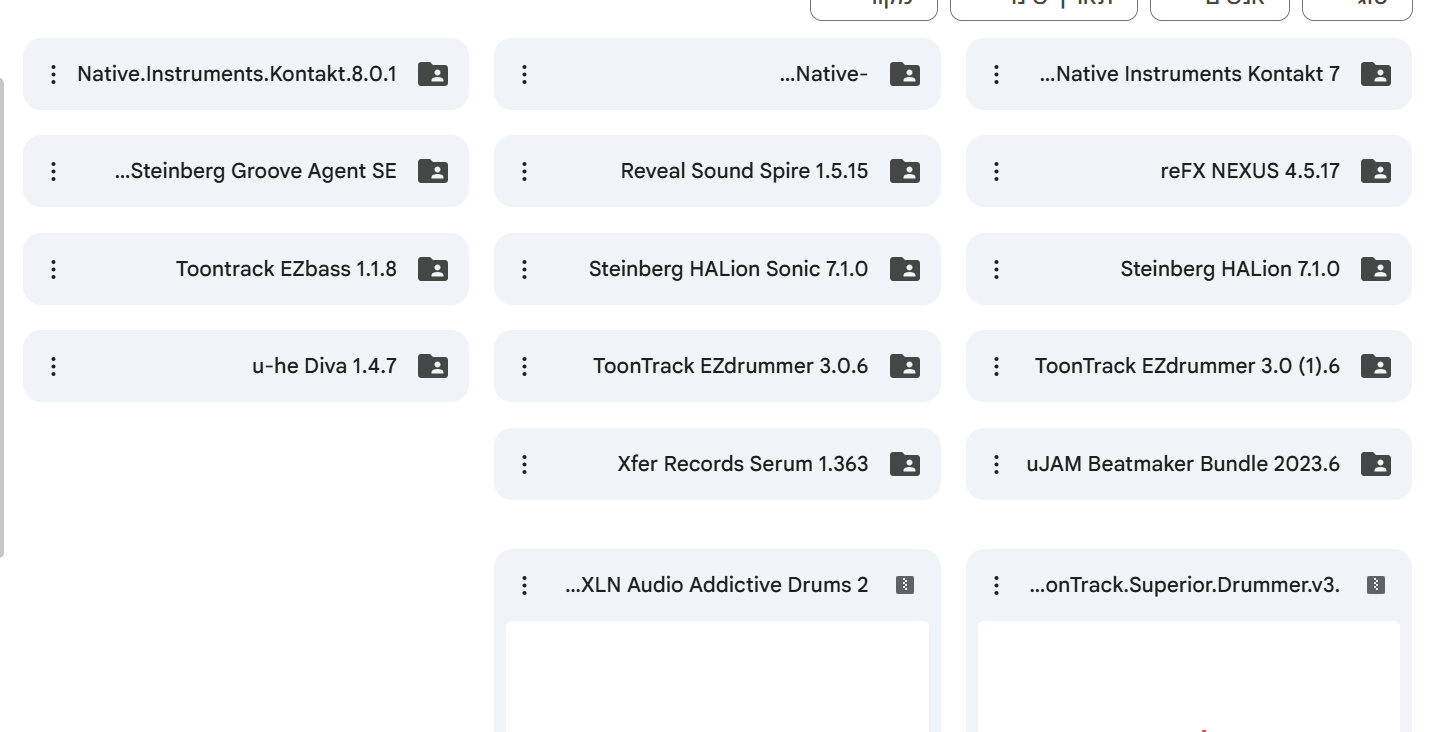Select the Native.Instruments.Kontakt.8.0.1 folder name

click(x=237, y=74)
